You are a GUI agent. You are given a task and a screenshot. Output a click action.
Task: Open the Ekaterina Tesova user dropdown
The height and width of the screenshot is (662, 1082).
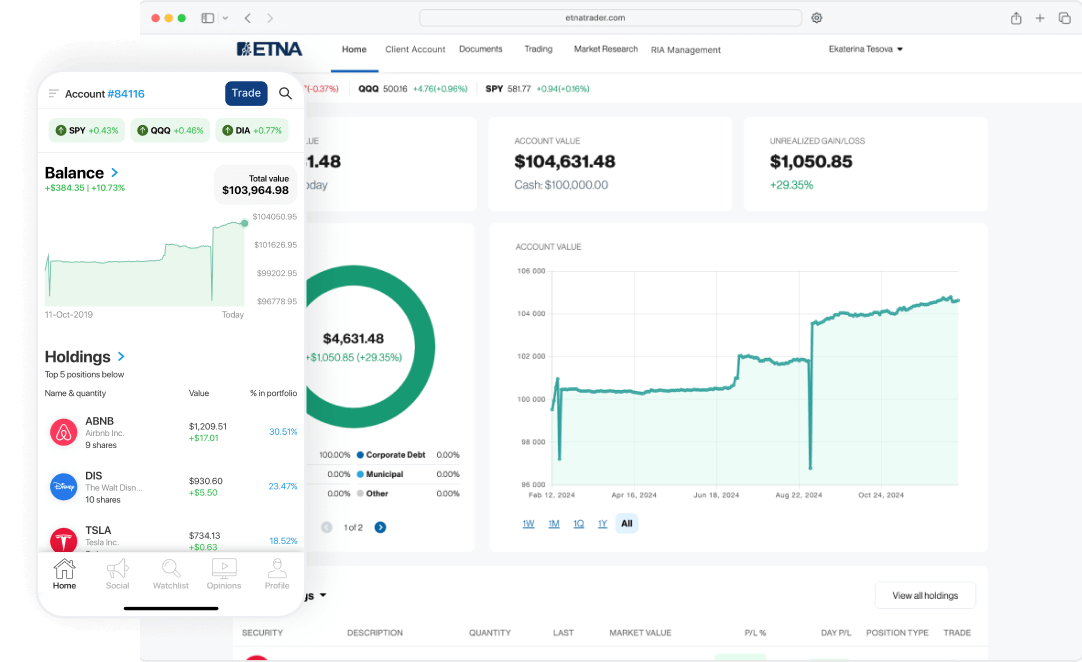click(x=866, y=49)
